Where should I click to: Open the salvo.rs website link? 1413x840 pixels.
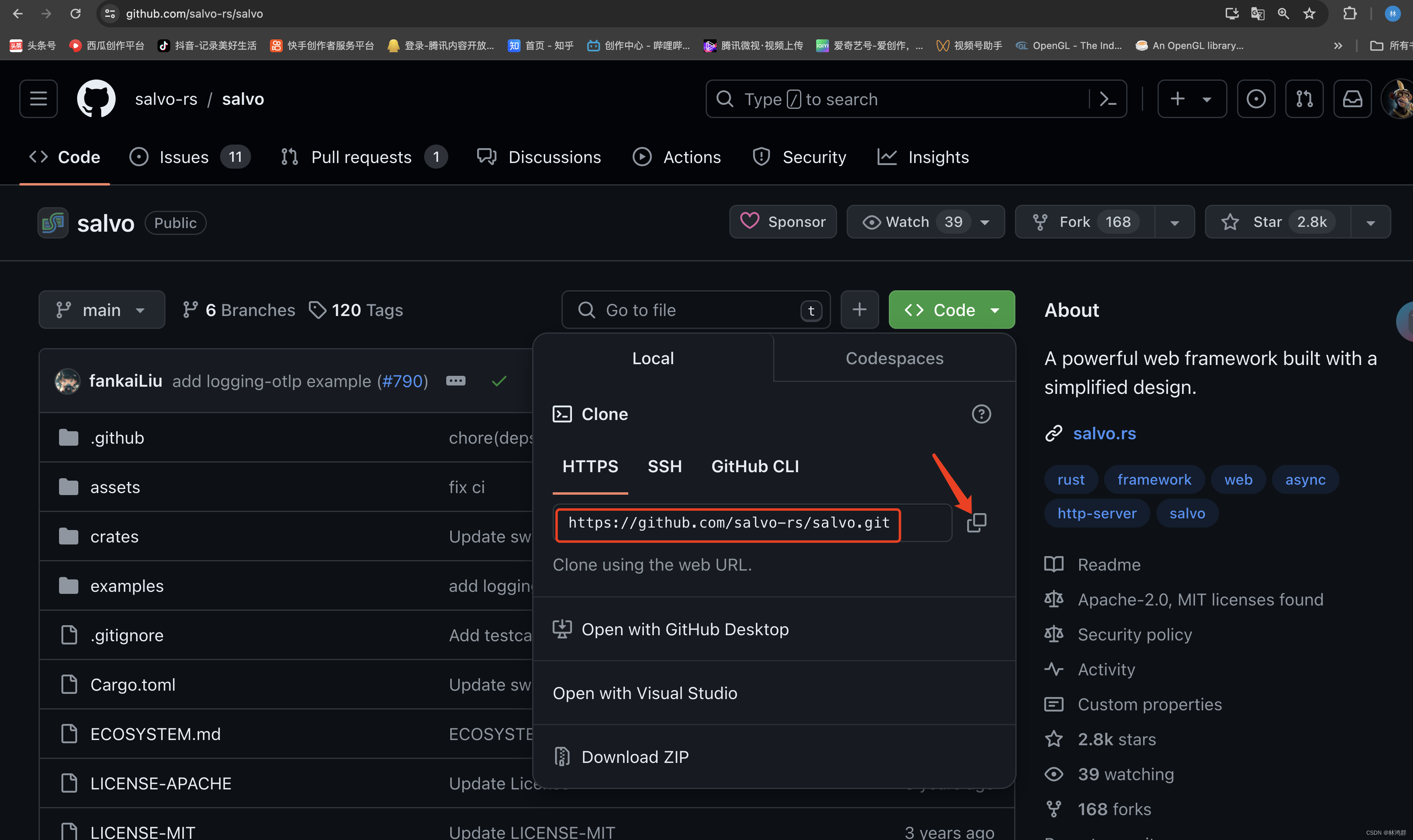click(1104, 434)
